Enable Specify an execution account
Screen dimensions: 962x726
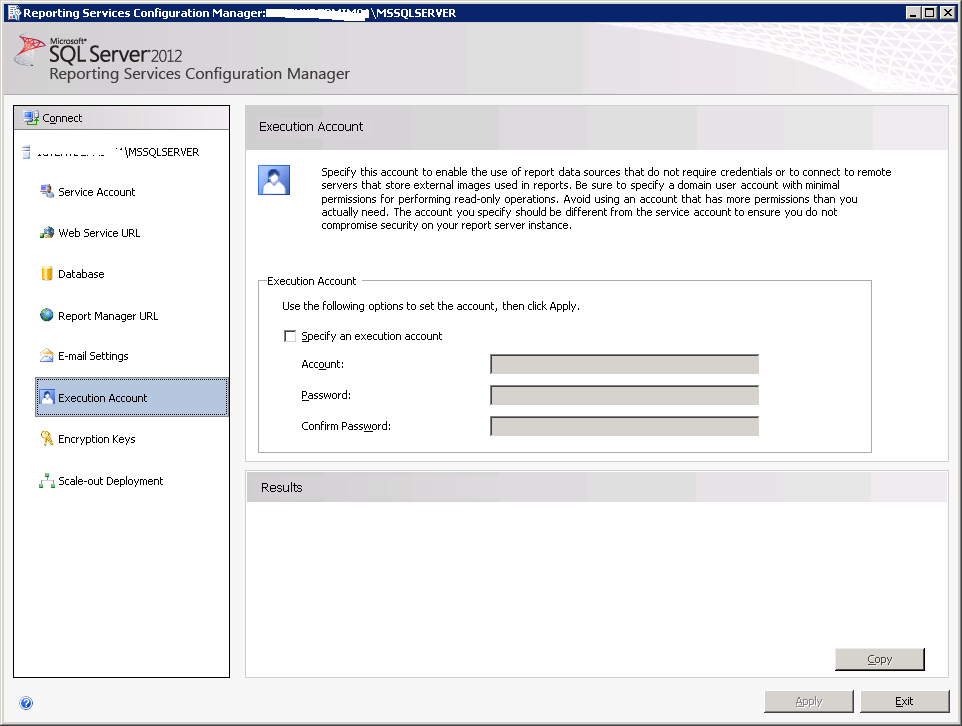pos(290,336)
